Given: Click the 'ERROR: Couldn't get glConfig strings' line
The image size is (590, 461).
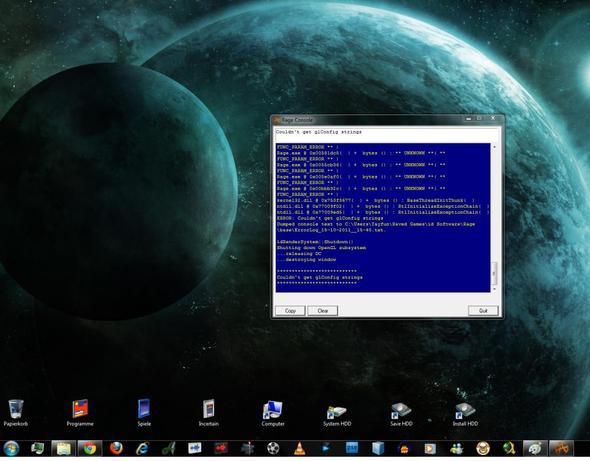Looking at the screenshot, I should click(330, 218).
